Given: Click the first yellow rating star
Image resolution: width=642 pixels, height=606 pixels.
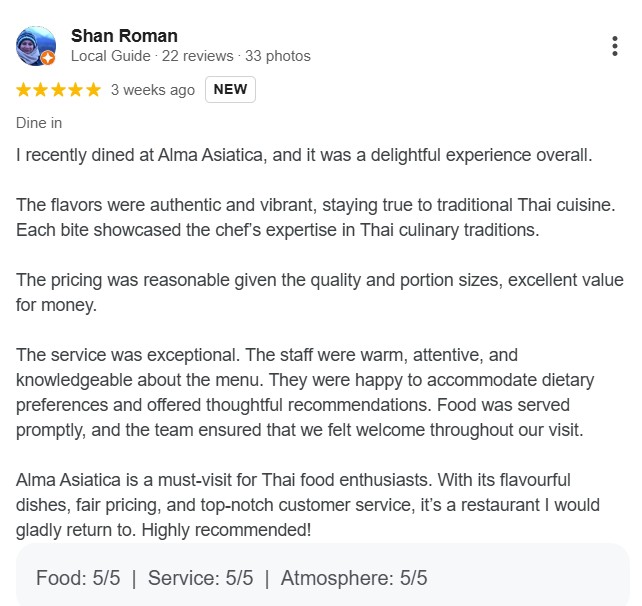Looking at the screenshot, I should [24, 90].
